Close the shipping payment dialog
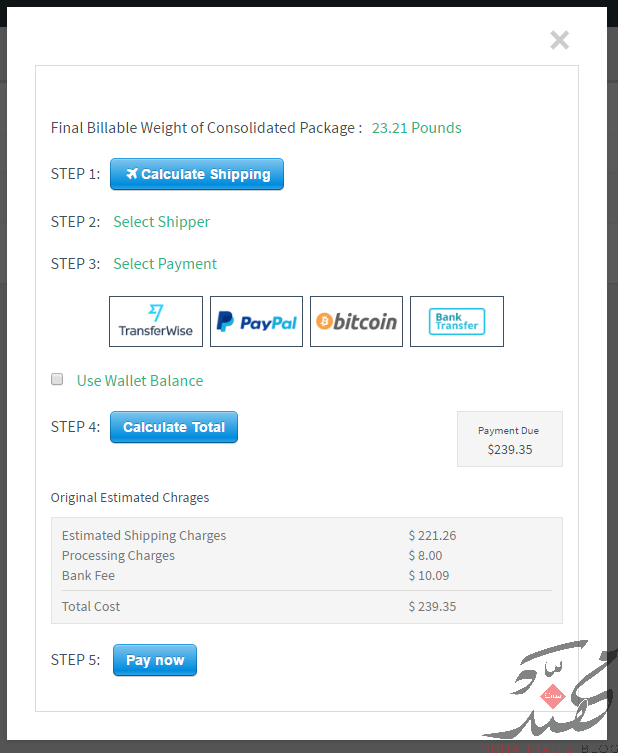This screenshot has width=618, height=753. [x=559, y=40]
